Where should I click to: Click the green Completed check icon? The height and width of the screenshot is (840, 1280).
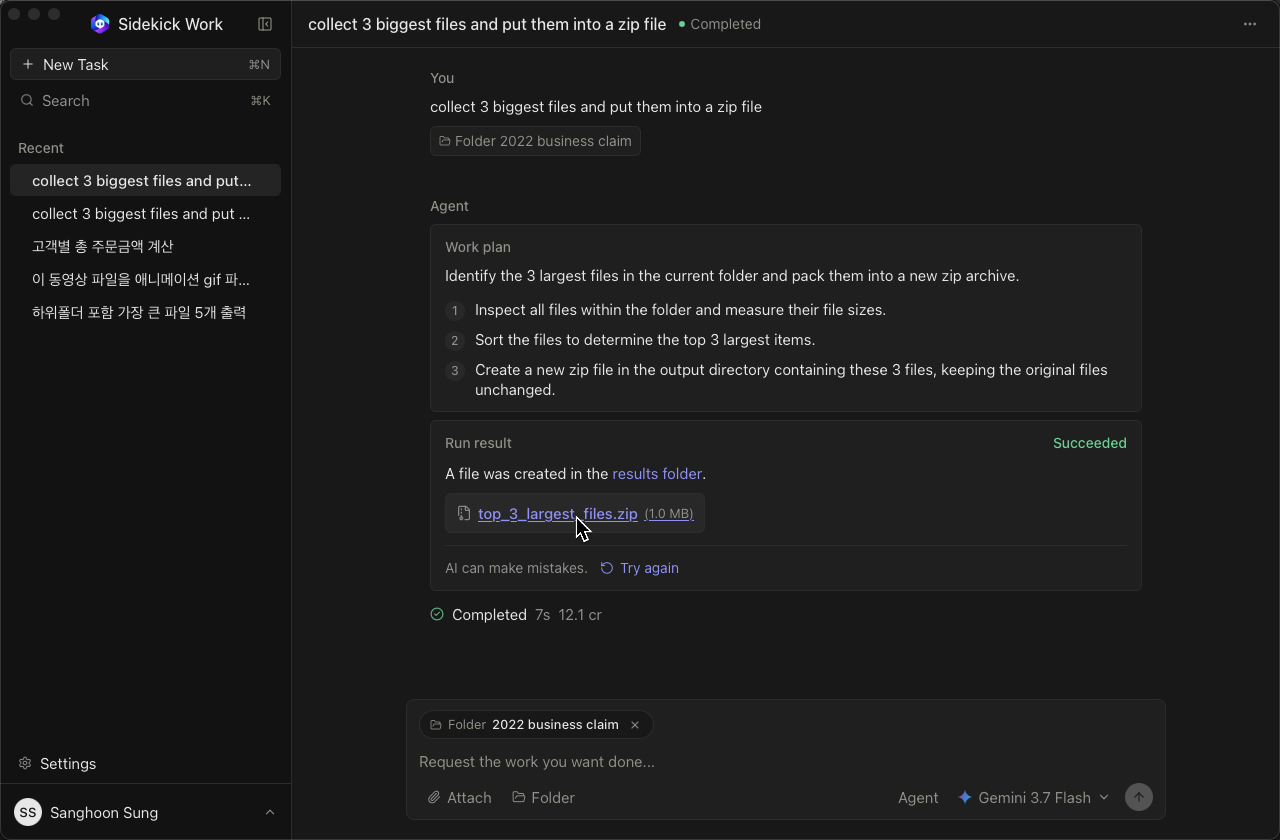pyautogui.click(x=437, y=614)
